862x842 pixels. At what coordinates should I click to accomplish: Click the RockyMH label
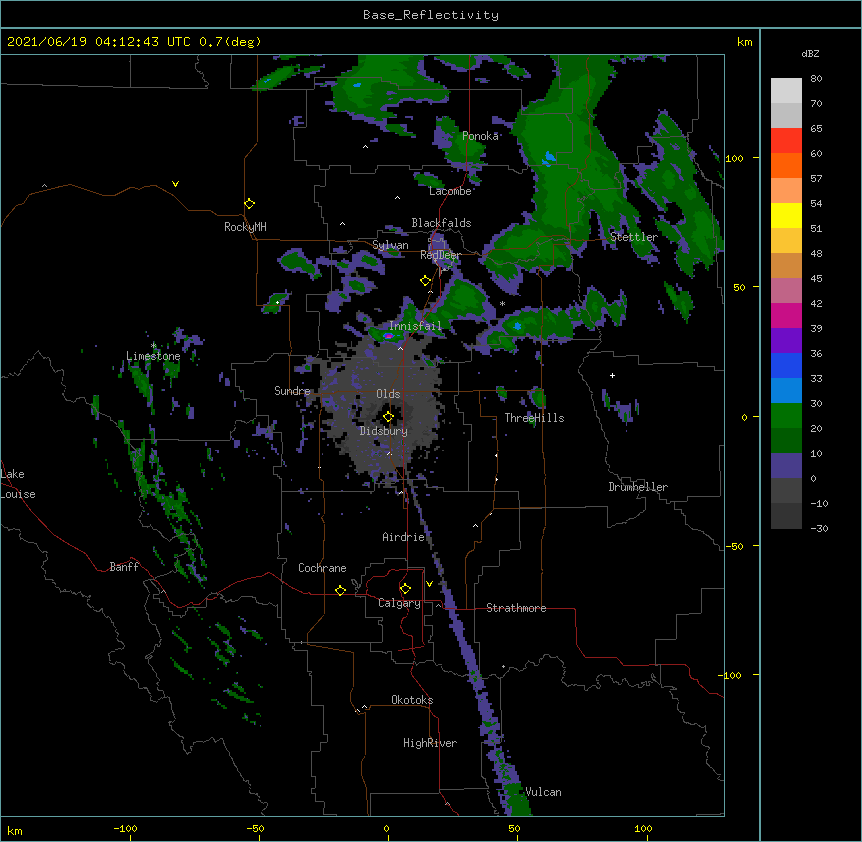[245, 227]
